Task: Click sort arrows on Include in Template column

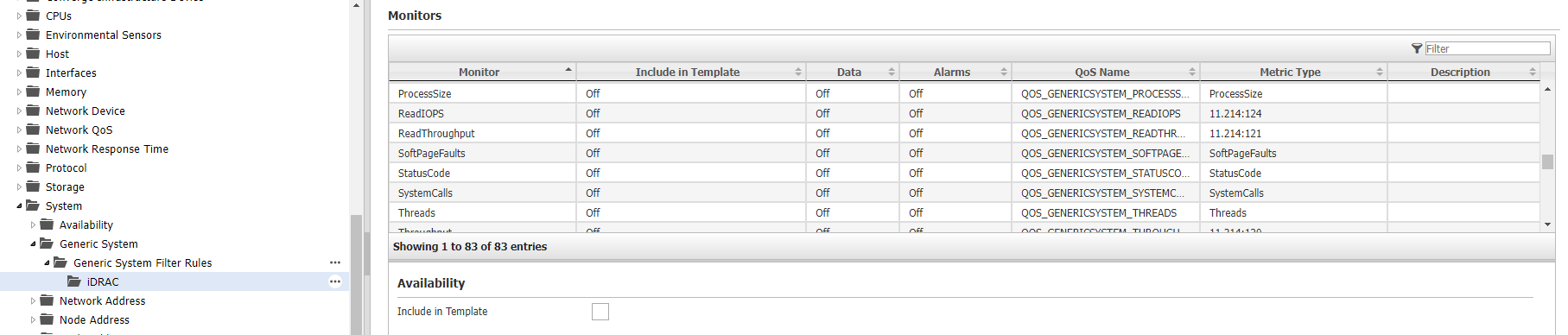Action: [x=798, y=72]
